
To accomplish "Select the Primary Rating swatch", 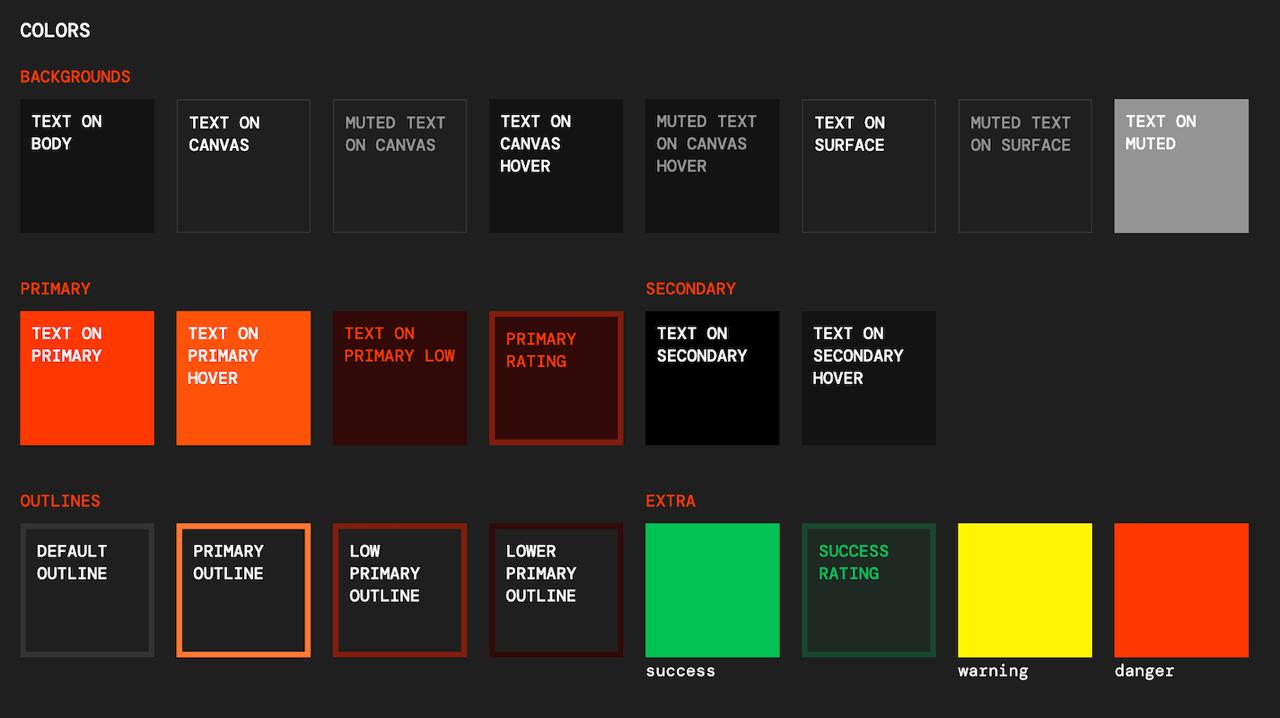I will coord(556,378).
